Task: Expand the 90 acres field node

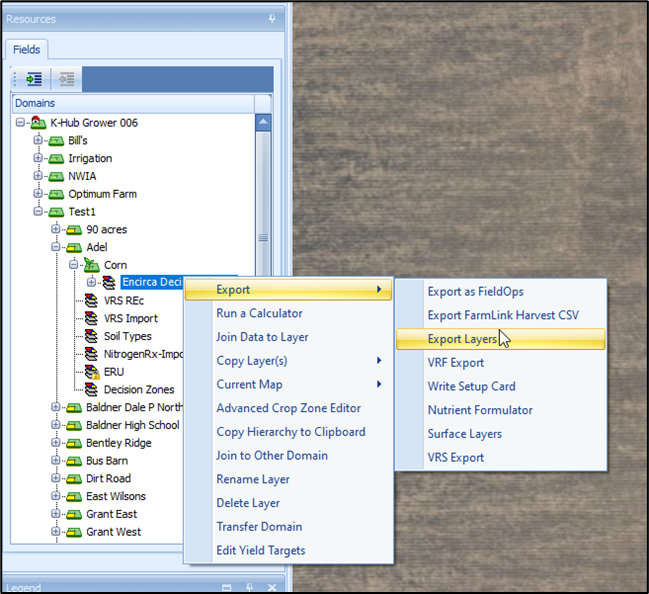Action: 55,228
